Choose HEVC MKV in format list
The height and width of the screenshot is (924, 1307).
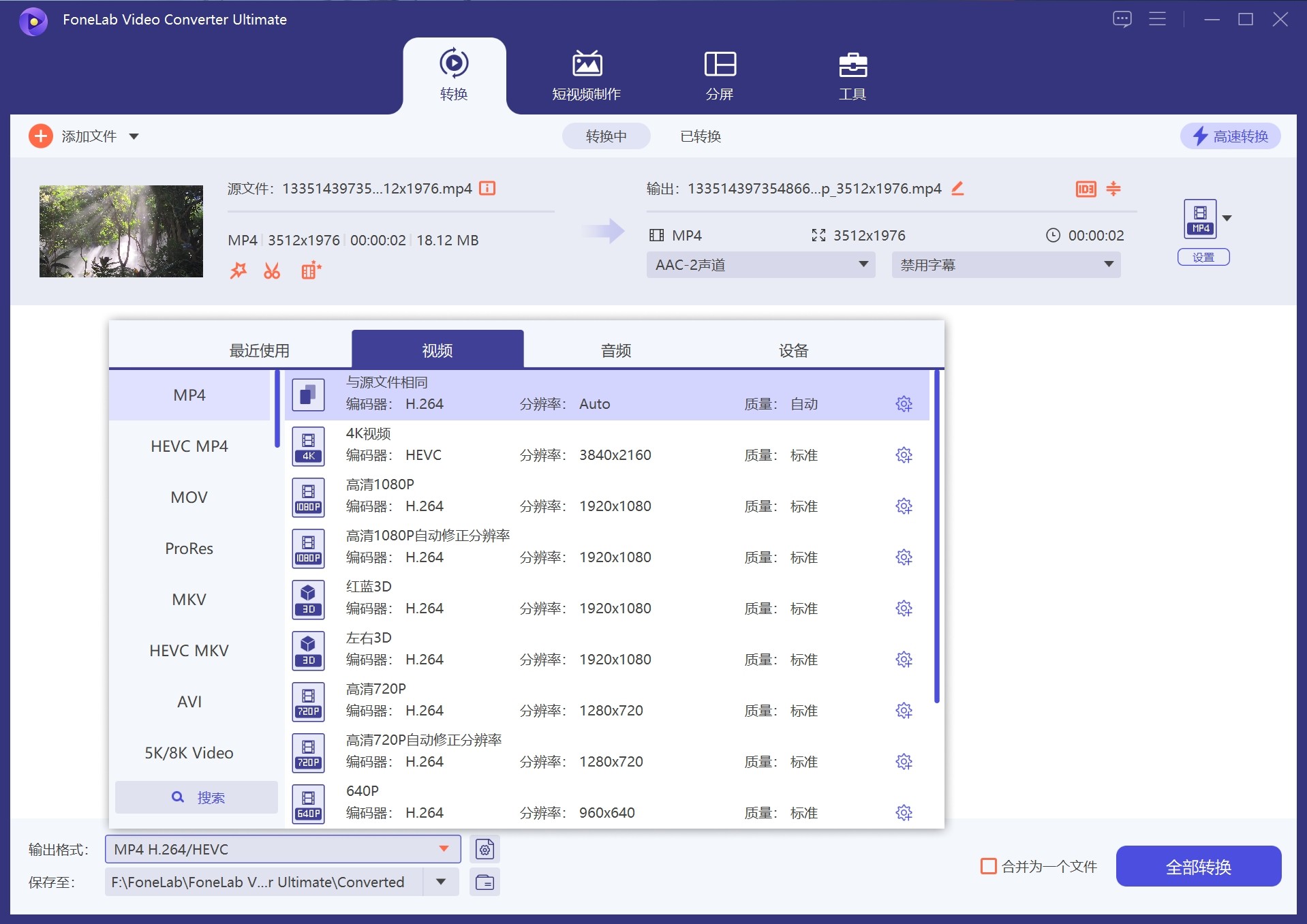pyautogui.click(x=189, y=651)
